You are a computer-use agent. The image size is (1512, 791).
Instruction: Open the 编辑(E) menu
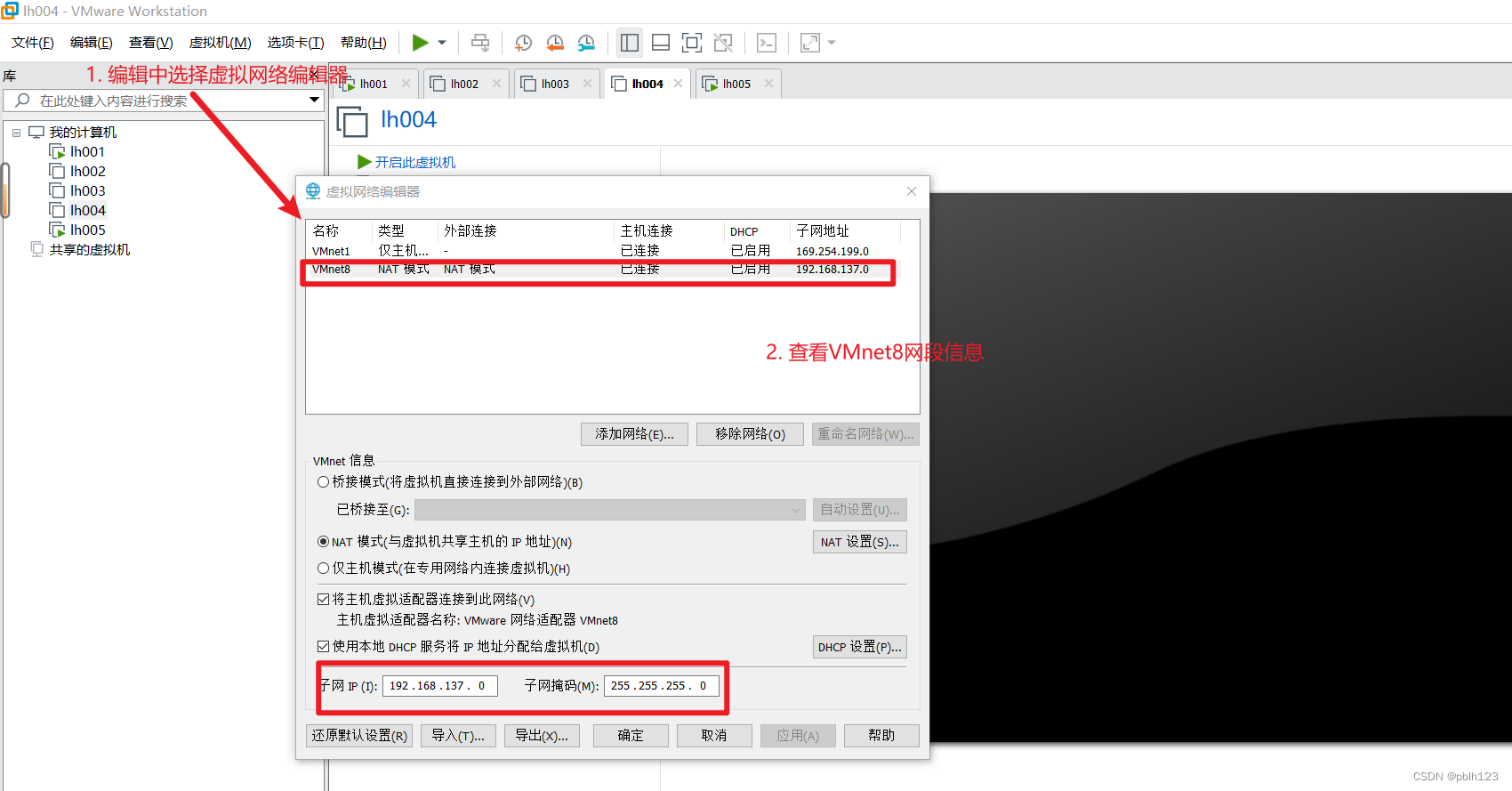(92, 43)
